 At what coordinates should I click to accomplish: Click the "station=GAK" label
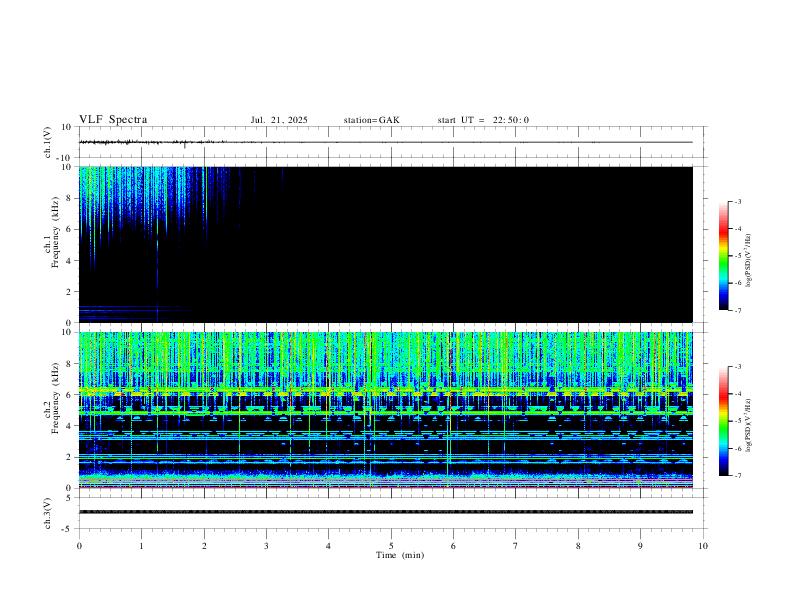[x=371, y=120]
